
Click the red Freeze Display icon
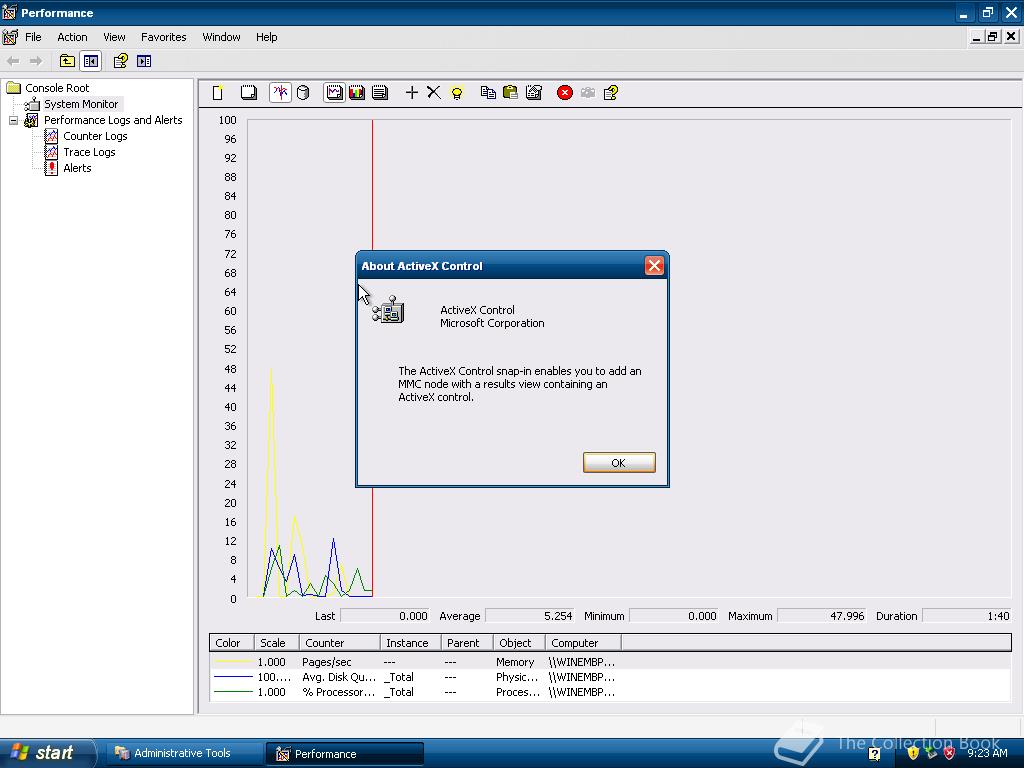[x=565, y=93]
